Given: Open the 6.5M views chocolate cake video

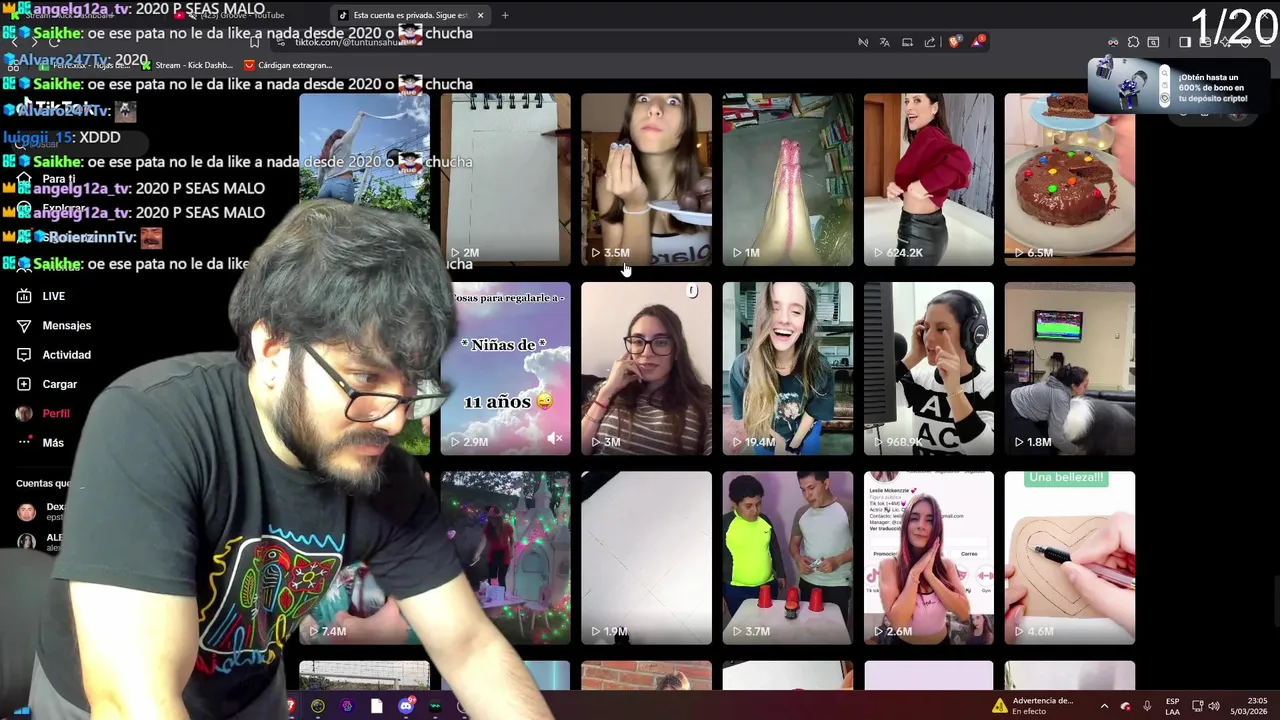Looking at the screenshot, I should click(x=1070, y=179).
